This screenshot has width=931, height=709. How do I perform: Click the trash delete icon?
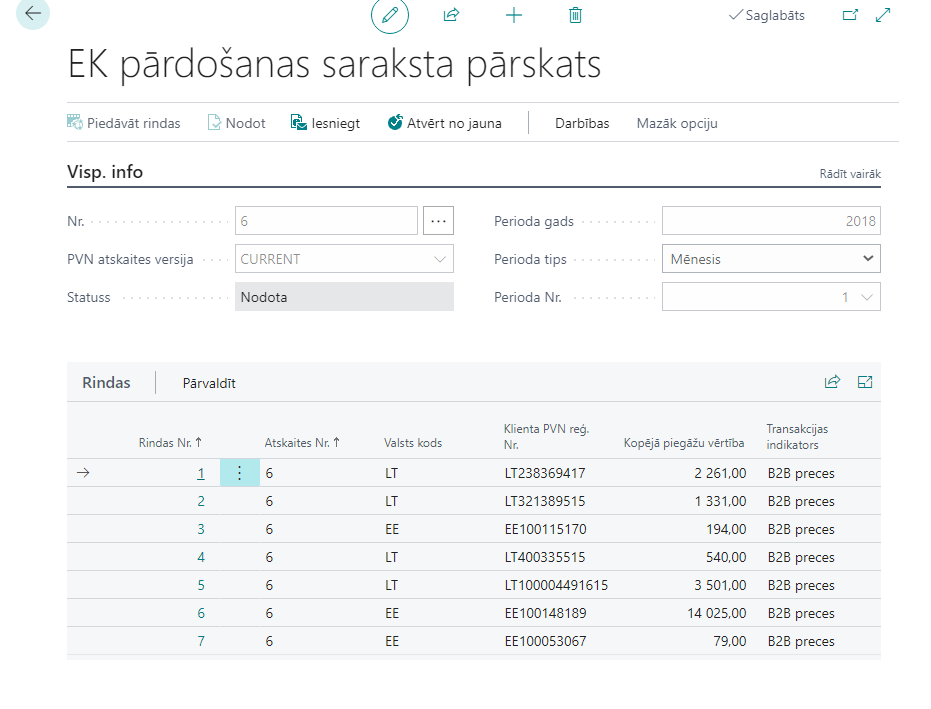coord(575,15)
